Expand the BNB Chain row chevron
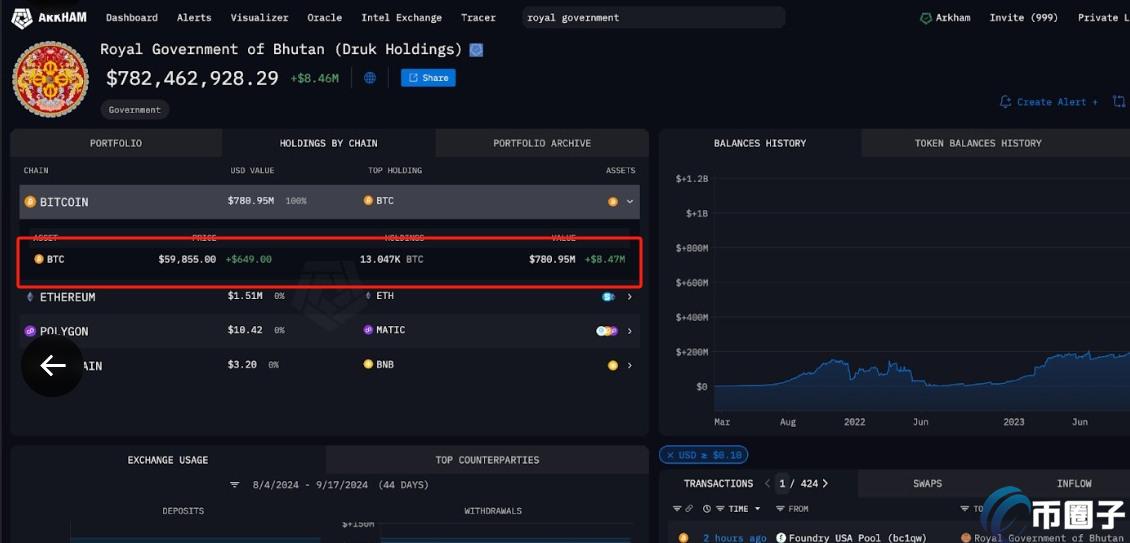Image resolution: width=1130 pixels, height=543 pixels. pyautogui.click(x=630, y=366)
